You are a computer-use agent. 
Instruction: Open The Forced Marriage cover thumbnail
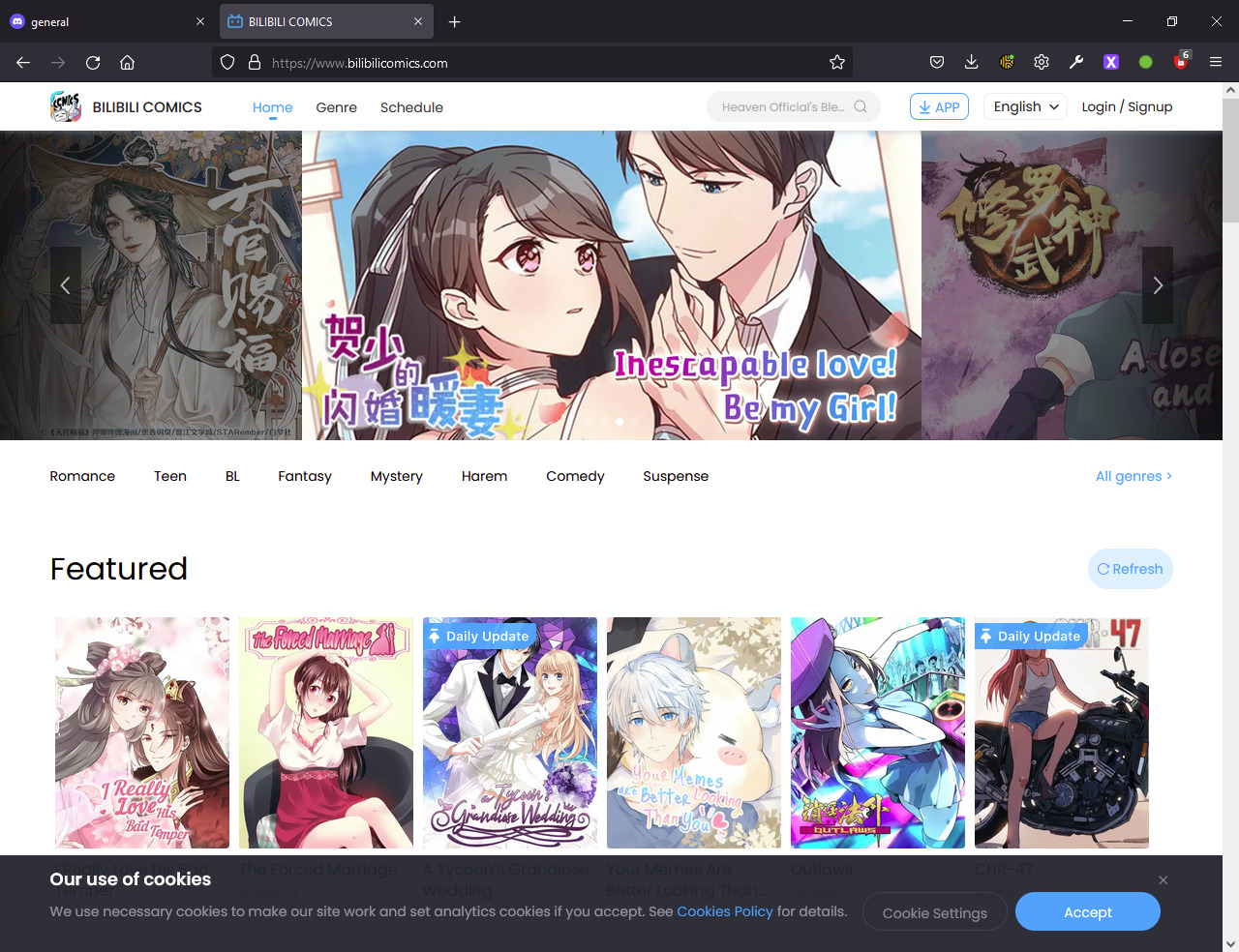coord(326,732)
